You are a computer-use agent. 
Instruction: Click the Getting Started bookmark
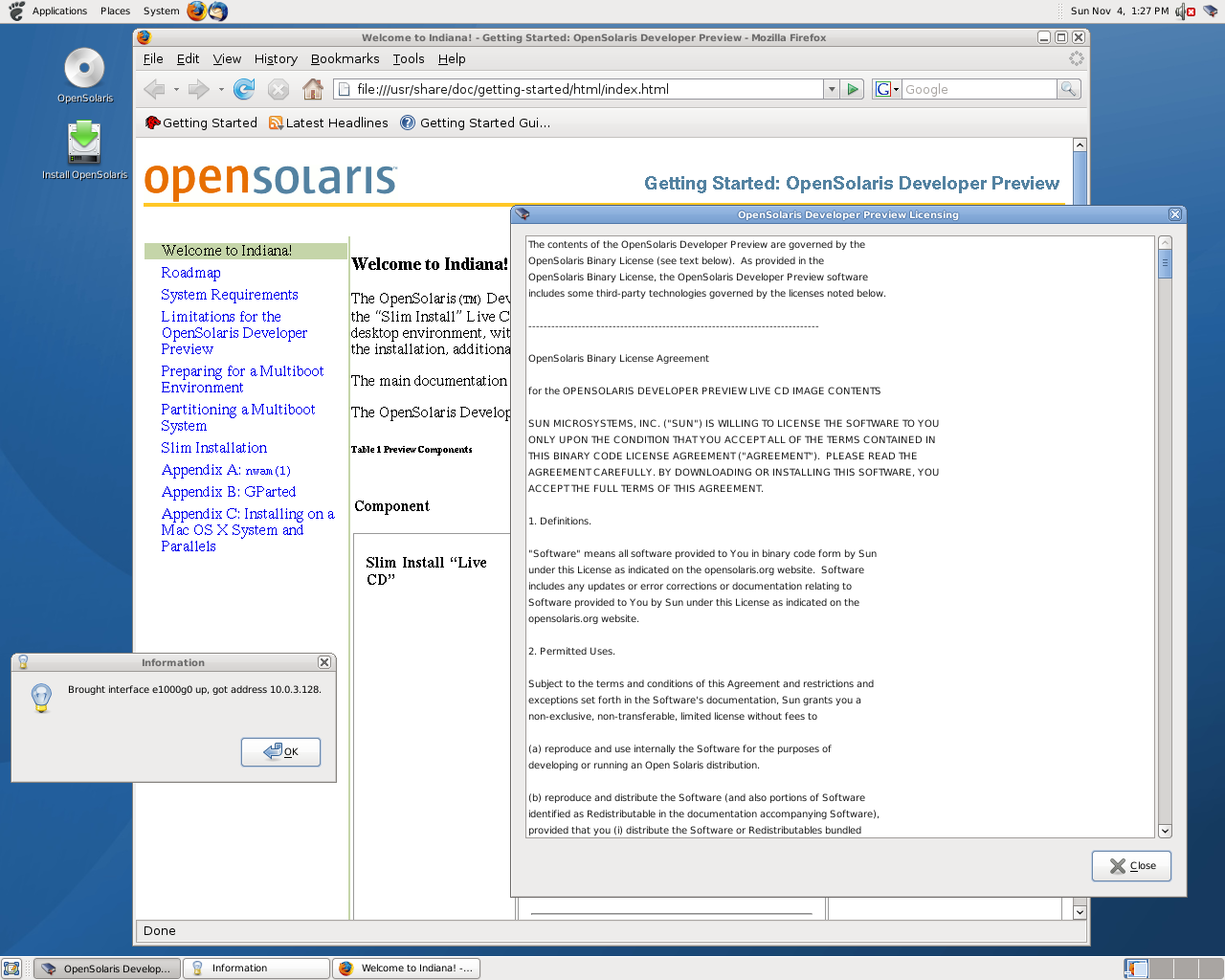201,122
